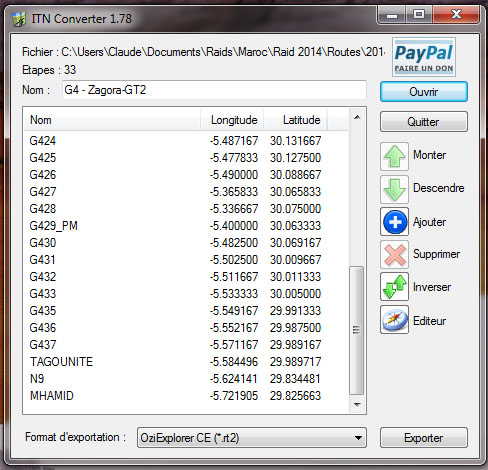Select the TAGOUNITE waypoint row
Image resolution: width=488 pixels, height=470 pixels.
point(186,362)
